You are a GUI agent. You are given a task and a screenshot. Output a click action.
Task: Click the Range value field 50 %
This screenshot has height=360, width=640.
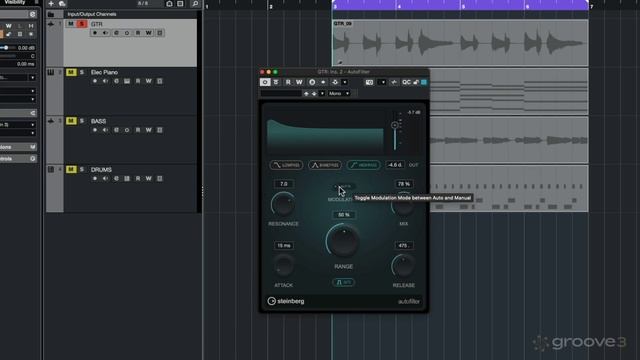click(344, 215)
